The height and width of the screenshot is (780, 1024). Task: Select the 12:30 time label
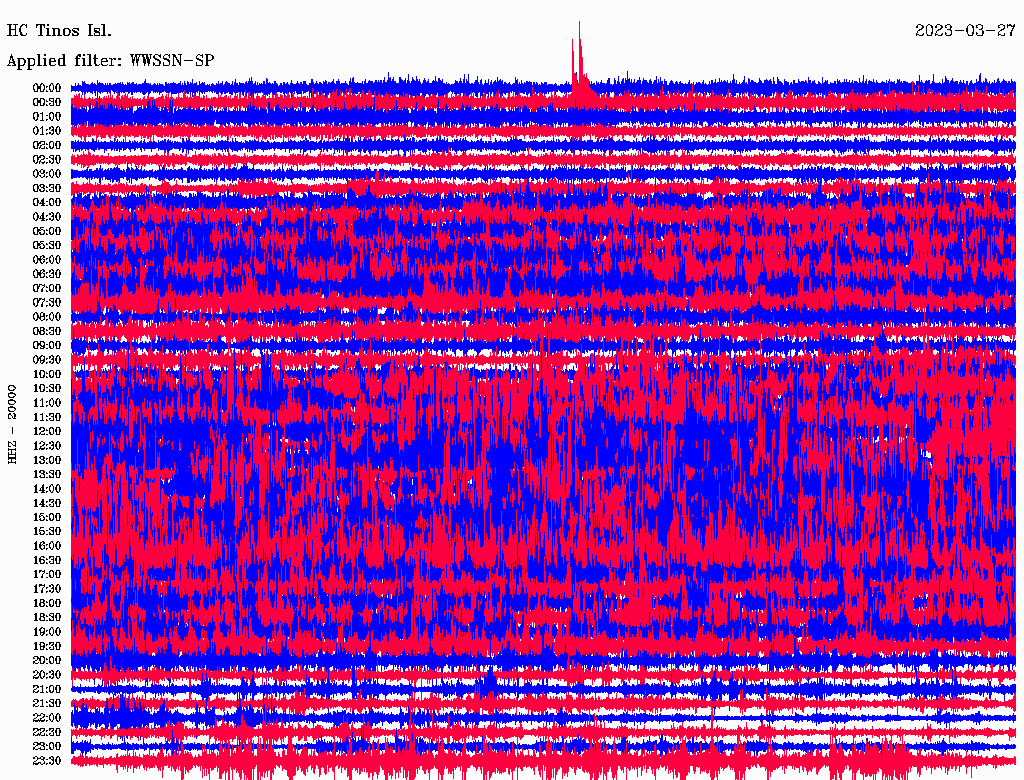(x=47, y=446)
